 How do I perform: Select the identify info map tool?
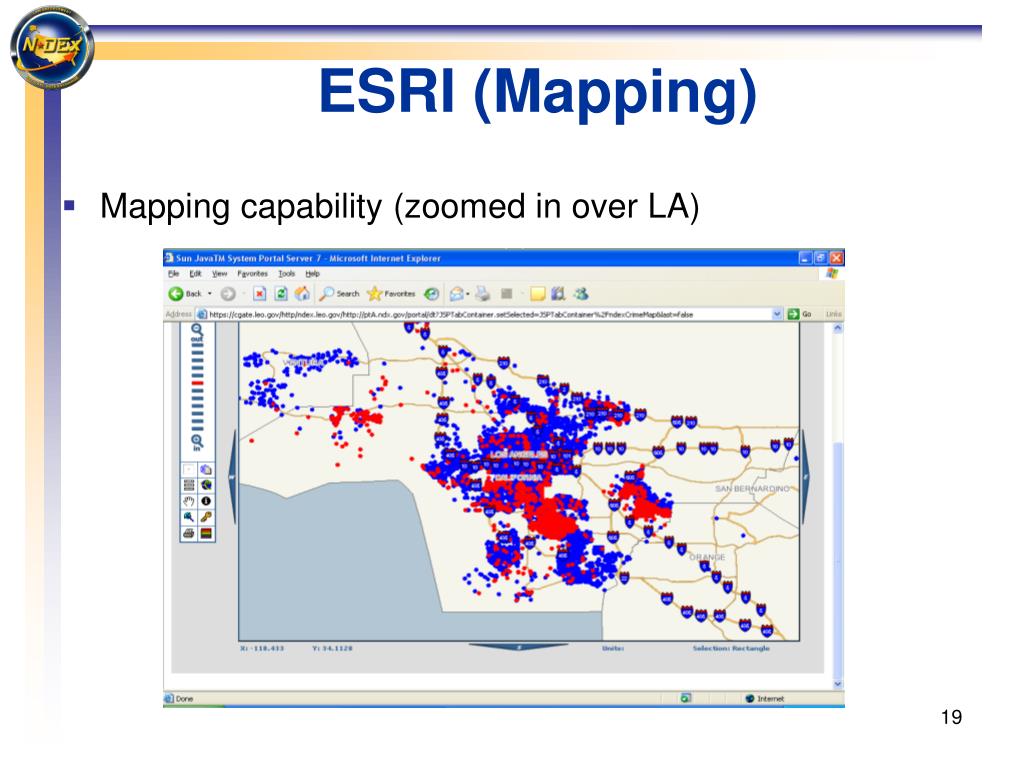[x=206, y=501]
